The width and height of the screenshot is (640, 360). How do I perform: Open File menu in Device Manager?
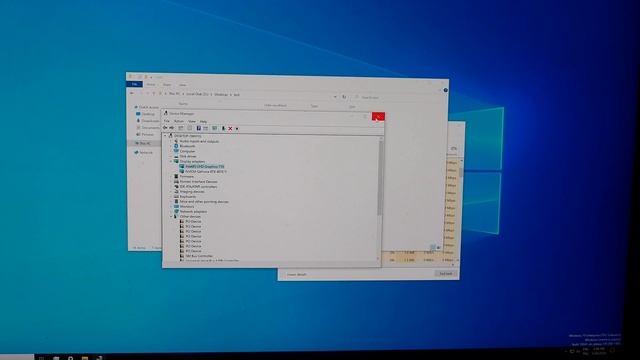pyautogui.click(x=167, y=121)
